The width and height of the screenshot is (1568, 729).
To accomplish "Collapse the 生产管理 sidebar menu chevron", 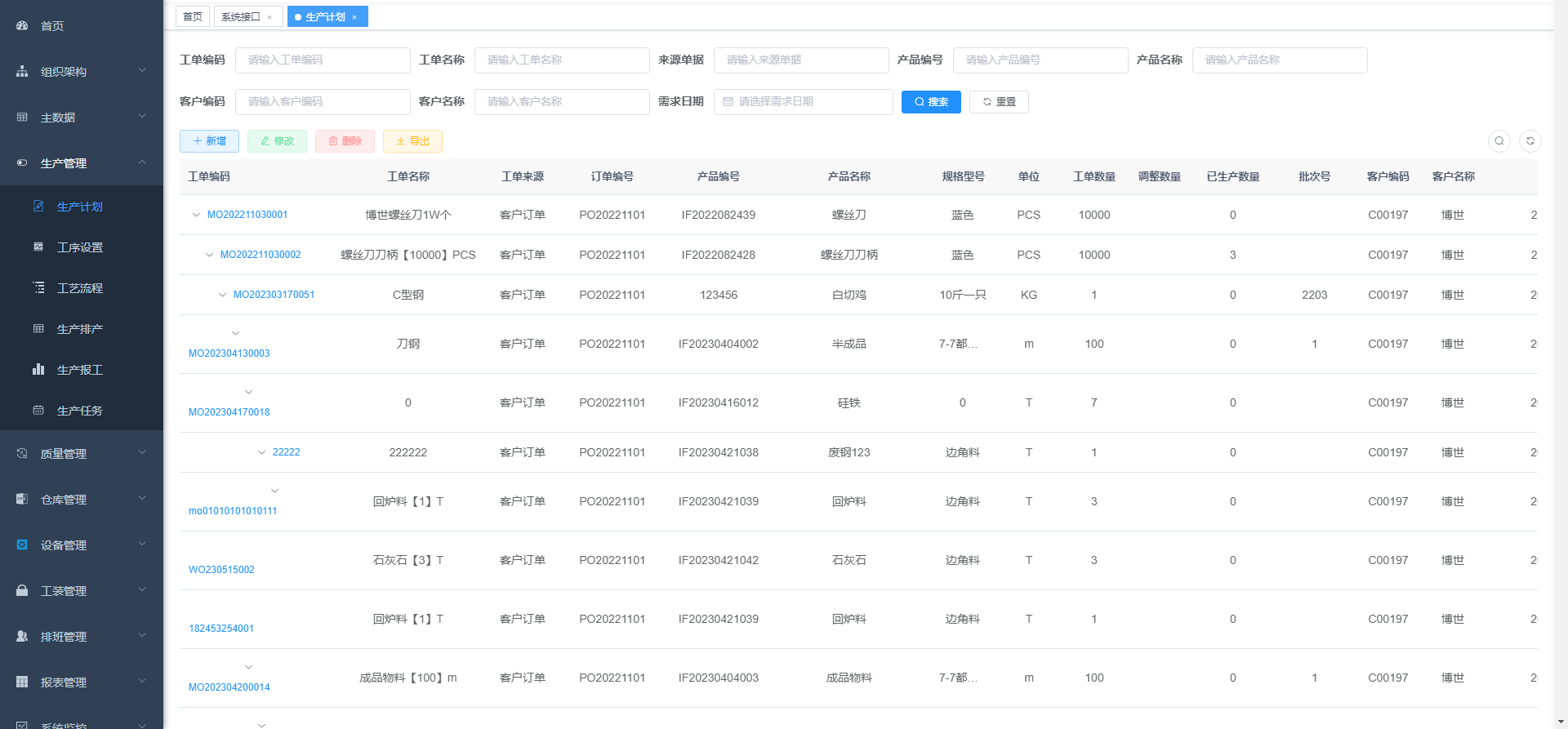I will pos(142,162).
